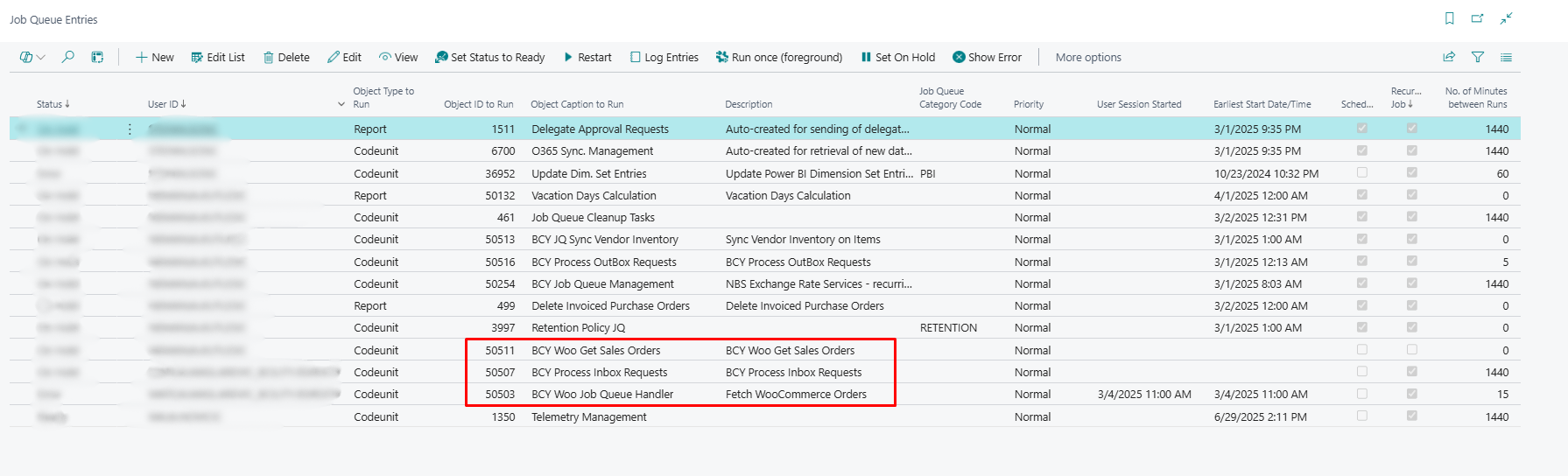Sort by Status column header
This screenshot has width=1568, height=476.
pos(53,104)
